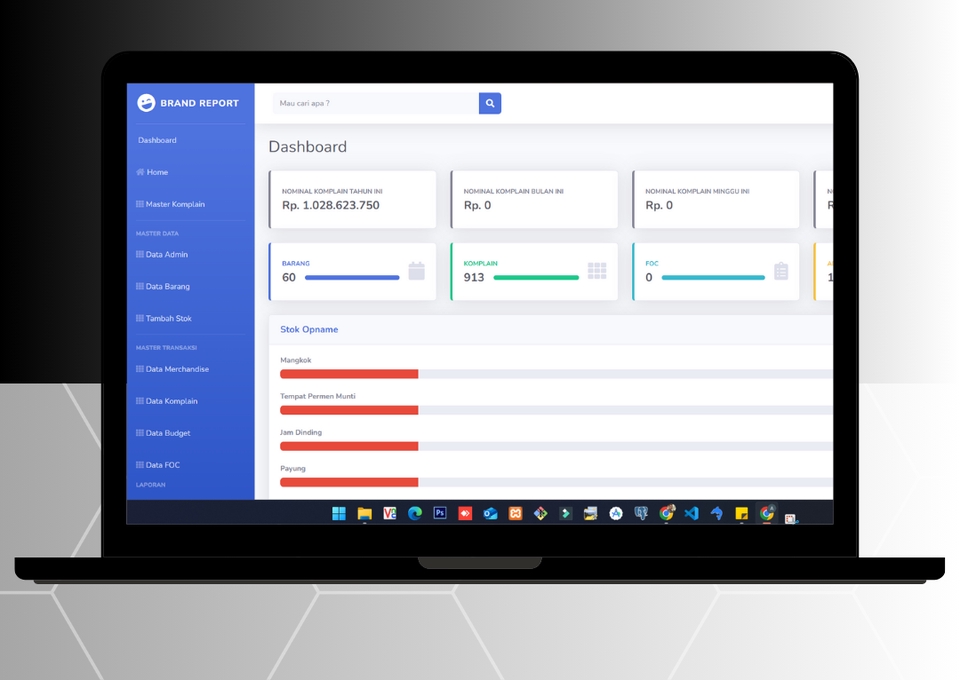Open Photoshop from the taskbar
Screen dimensions: 960x680
[440, 513]
